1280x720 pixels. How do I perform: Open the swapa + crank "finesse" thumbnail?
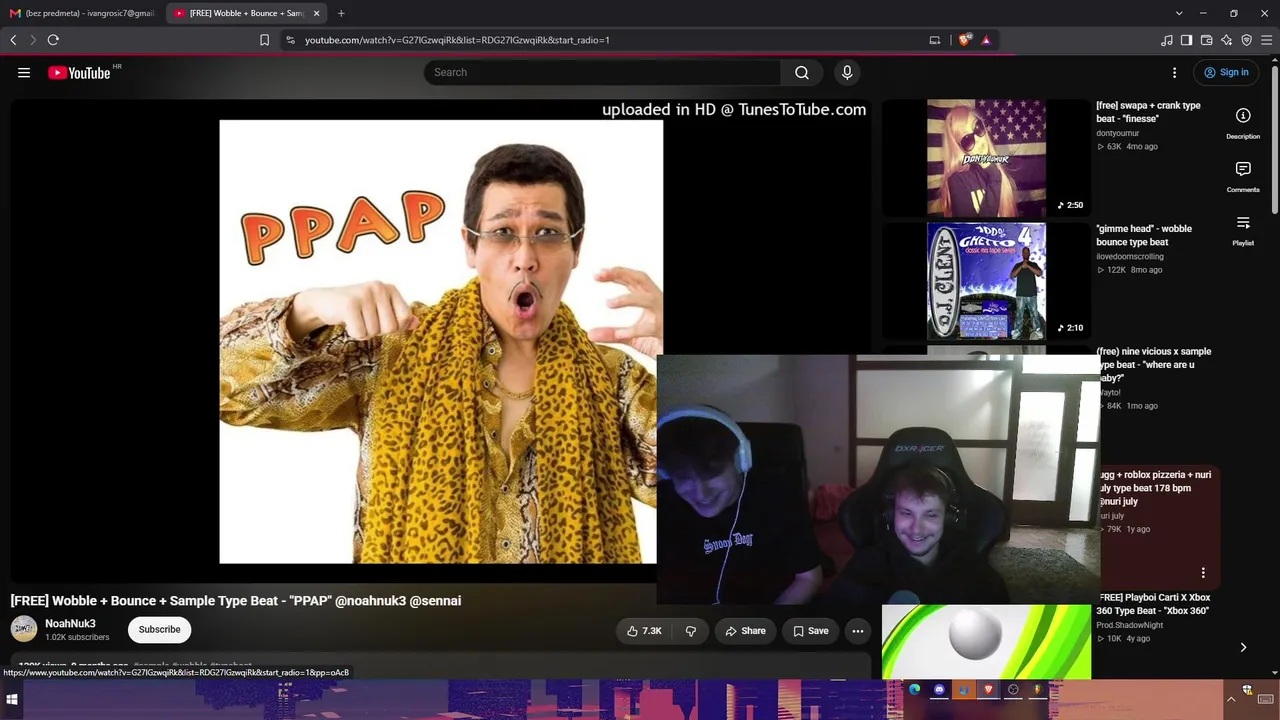pyautogui.click(x=986, y=157)
